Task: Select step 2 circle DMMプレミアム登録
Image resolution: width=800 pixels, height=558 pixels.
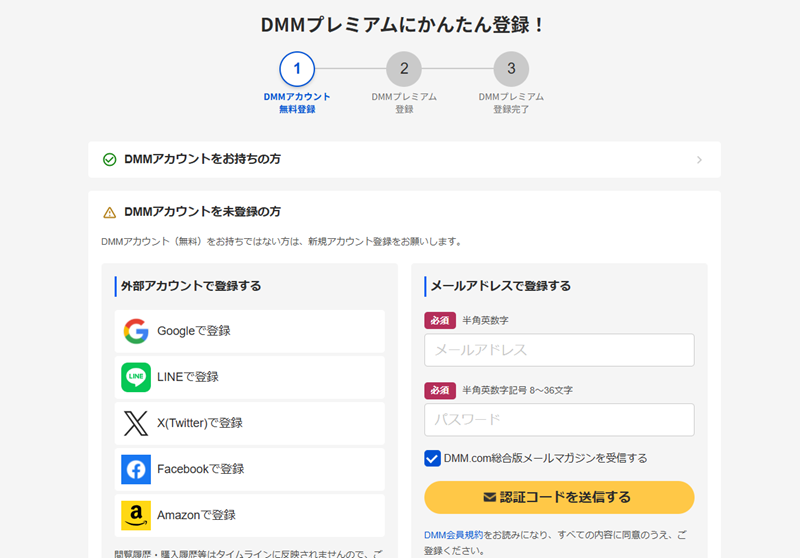Action: (x=404, y=69)
